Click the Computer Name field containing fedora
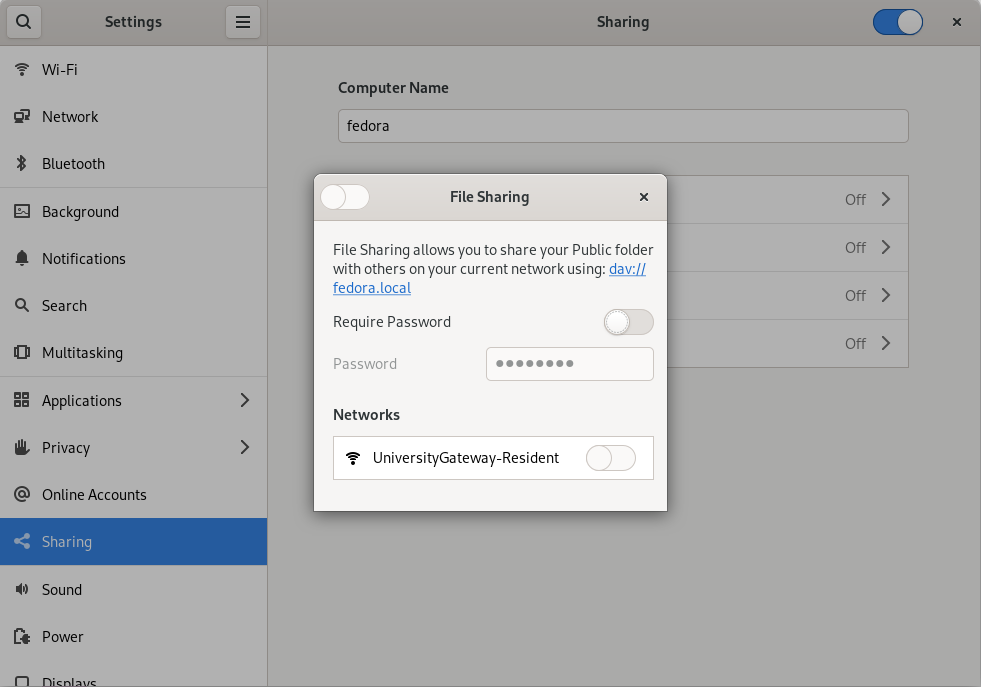The image size is (981, 687). 623,126
